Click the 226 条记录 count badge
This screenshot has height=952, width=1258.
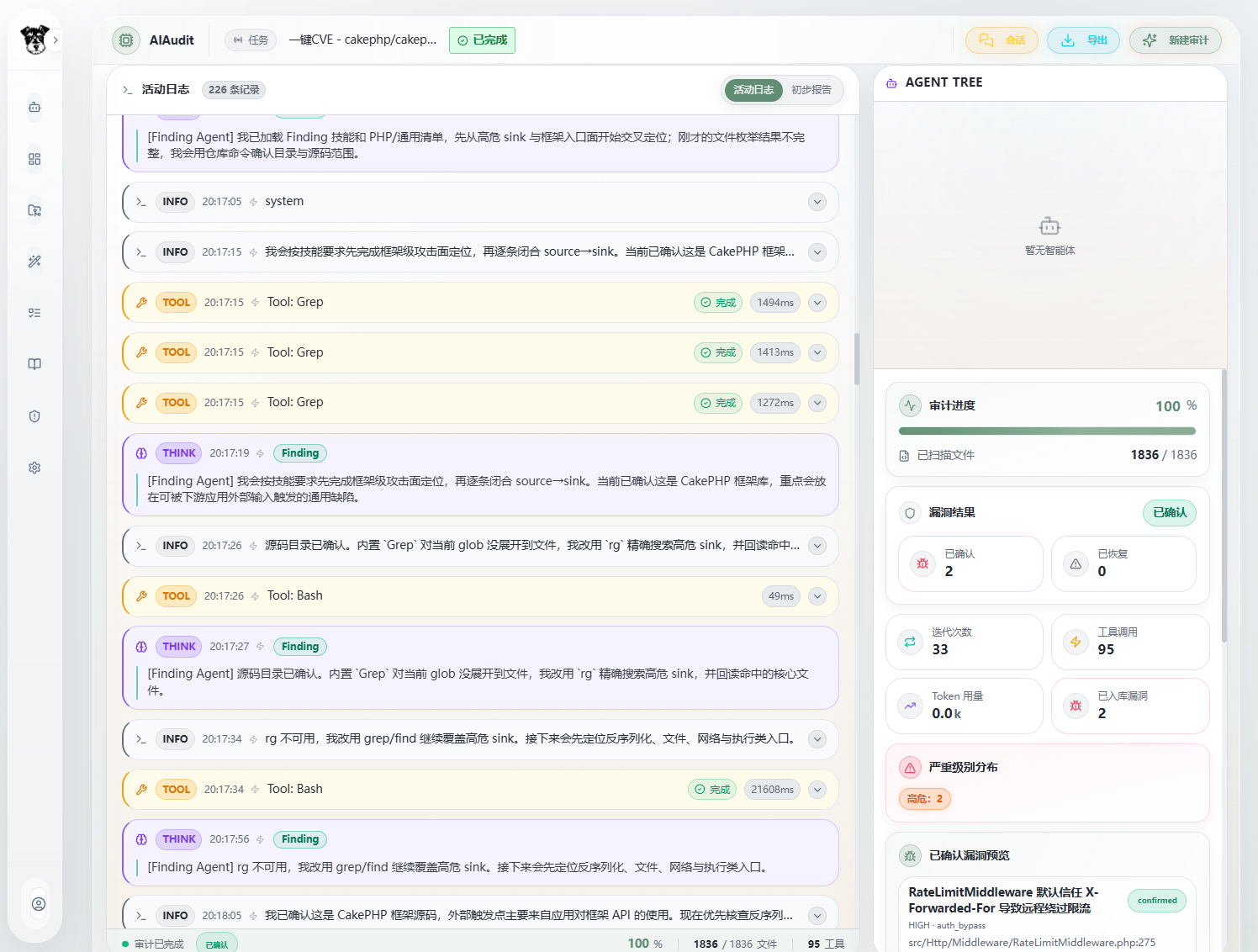[234, 89]
